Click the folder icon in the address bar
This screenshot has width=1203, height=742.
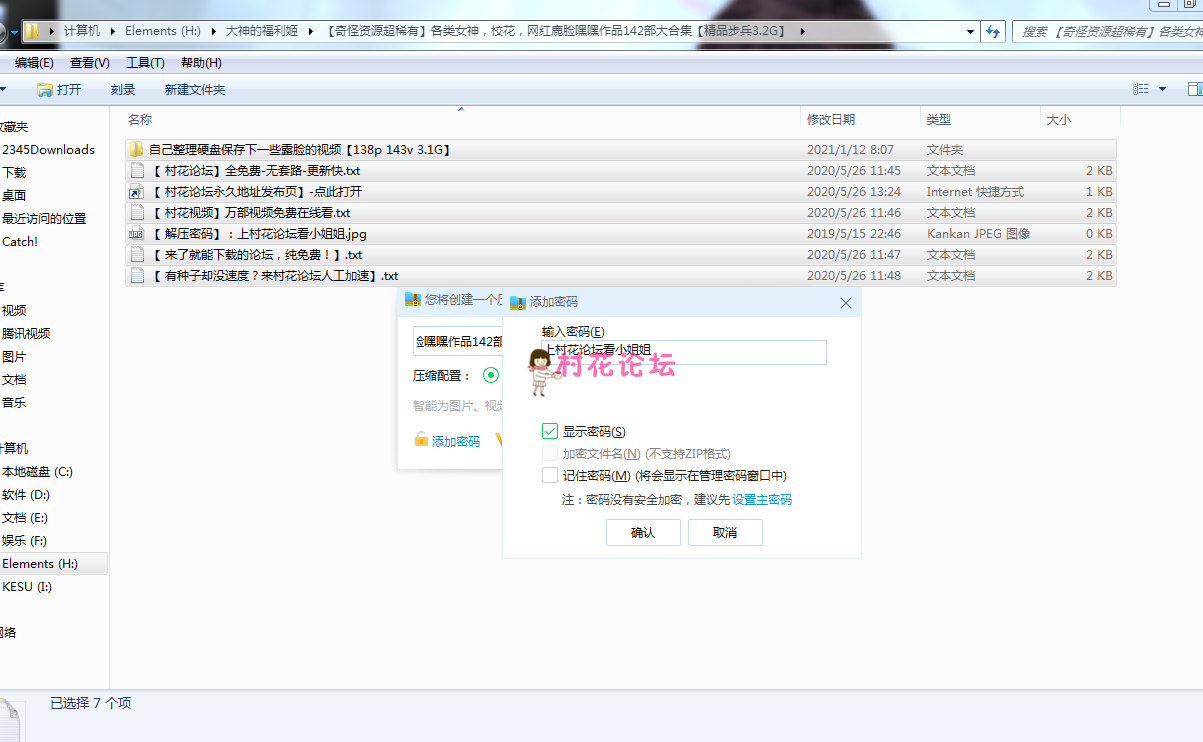tap(33, 31)
